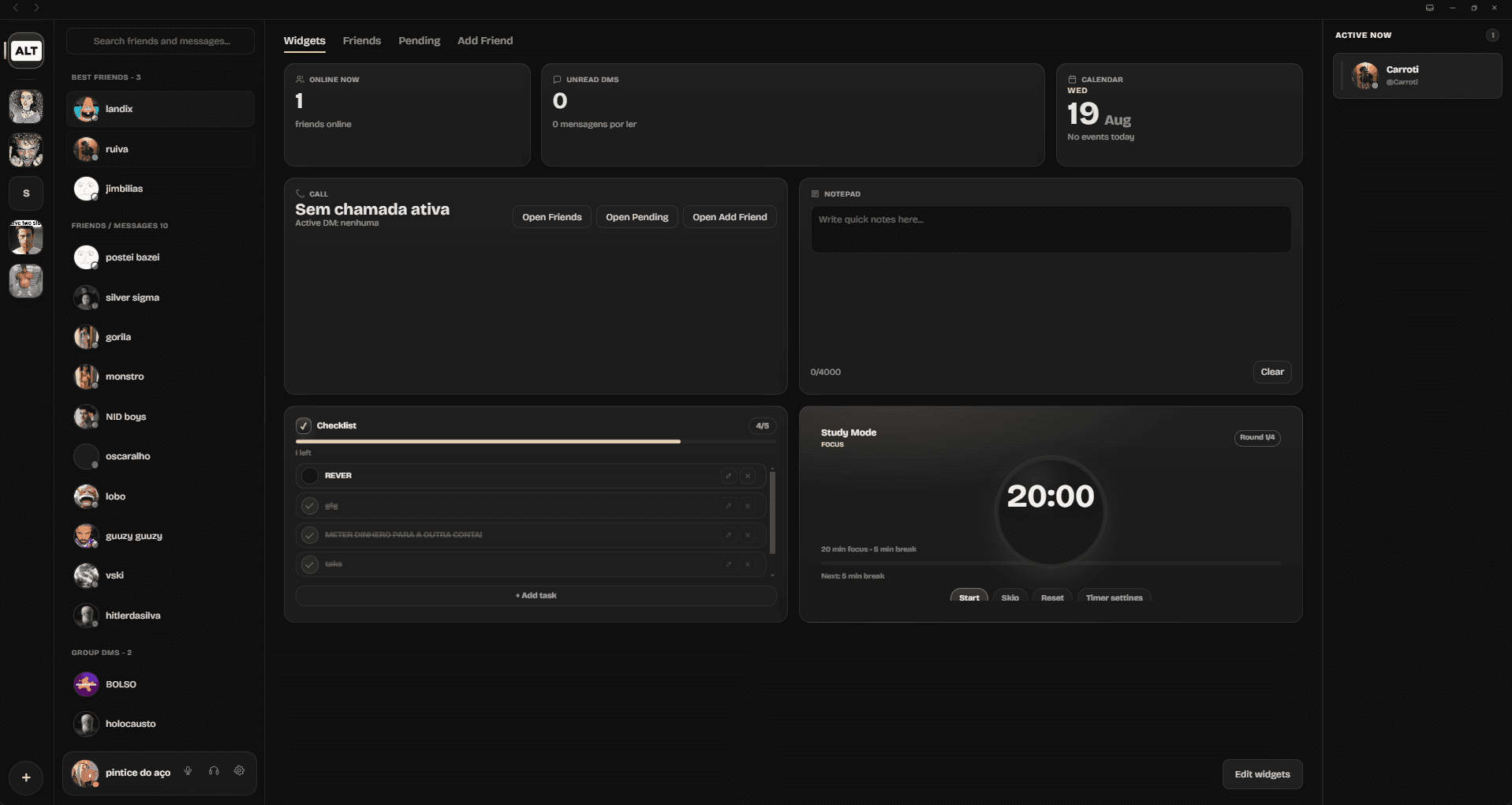This screenshot has height=805, width=1512.
Task: Open the inbox icon in title bar
Action: pos(1430,8)
